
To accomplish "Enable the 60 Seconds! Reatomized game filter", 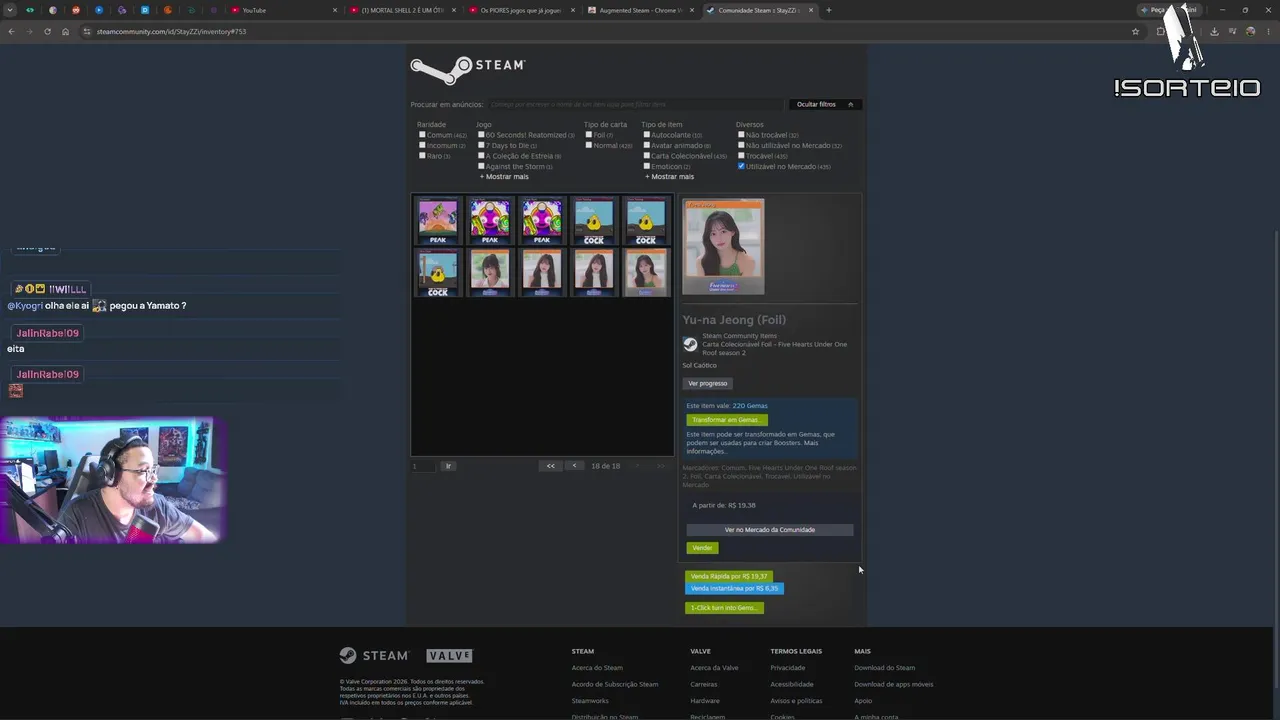I will point(481,134).
